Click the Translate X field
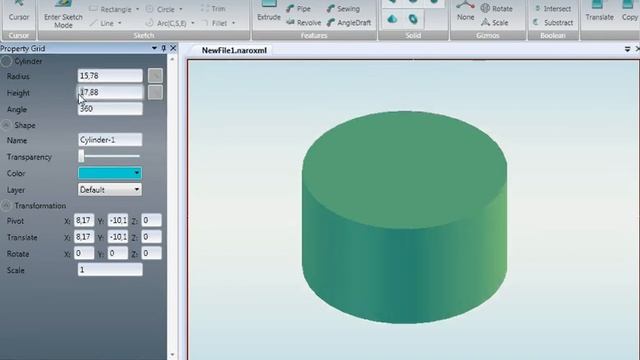Viewport: 640px width, 360px height. pyautogui.click(x=84, y=237)
